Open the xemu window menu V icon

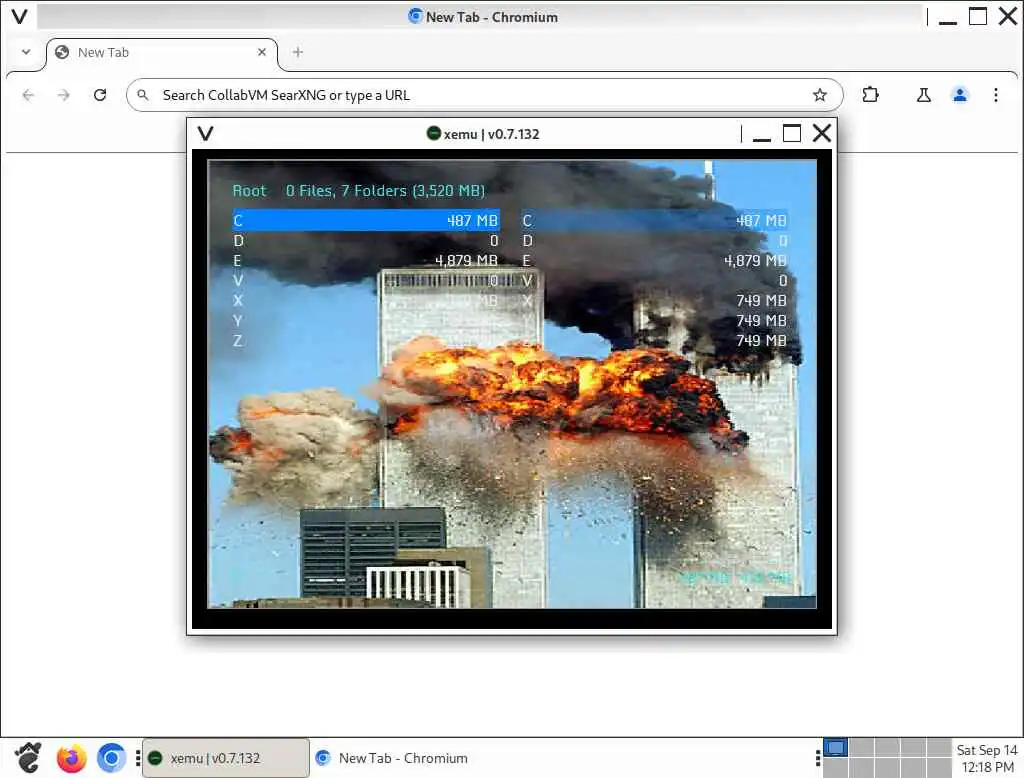pos(206,134)
